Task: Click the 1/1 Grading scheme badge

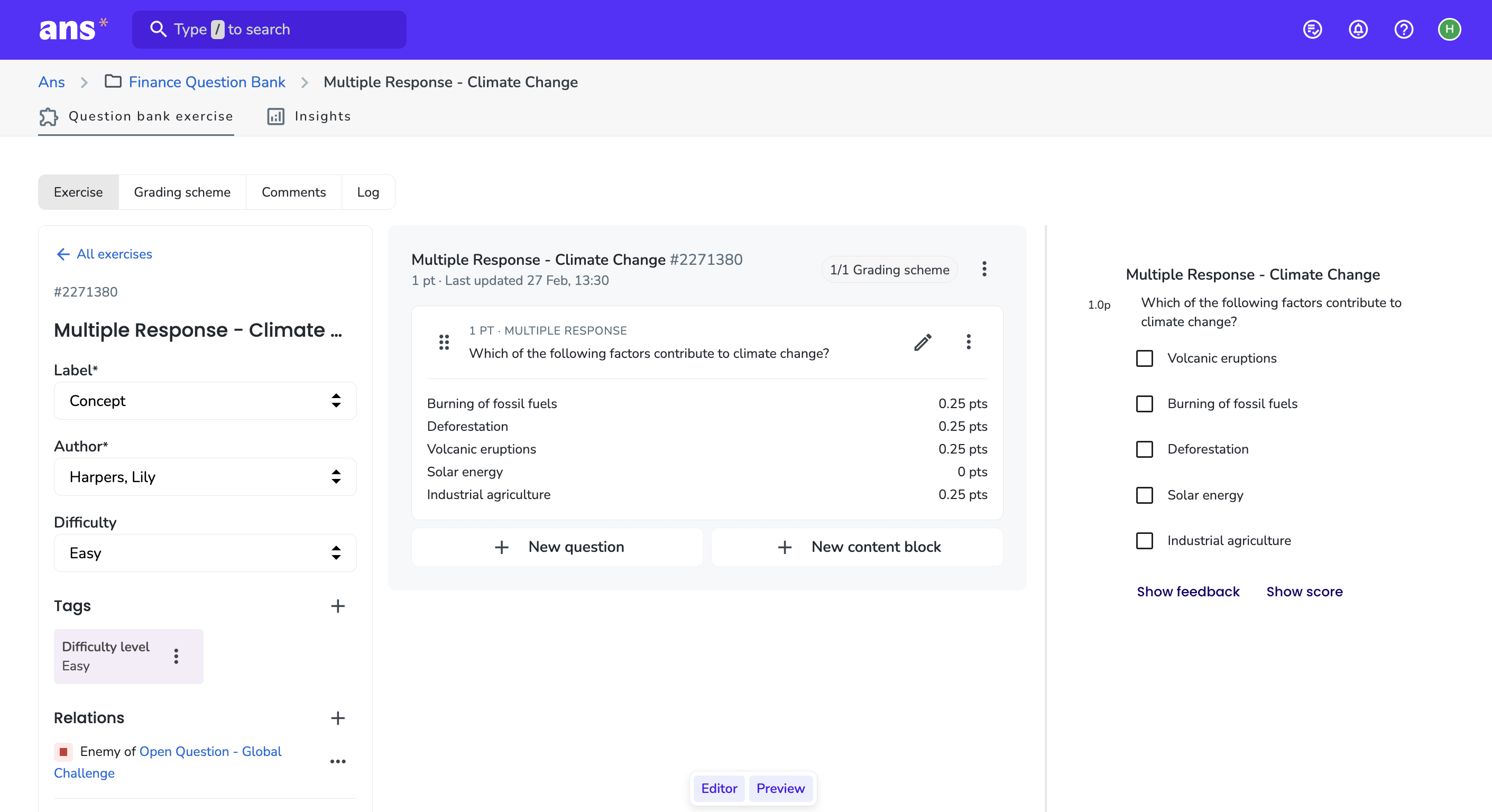Action: coord(889,270)
